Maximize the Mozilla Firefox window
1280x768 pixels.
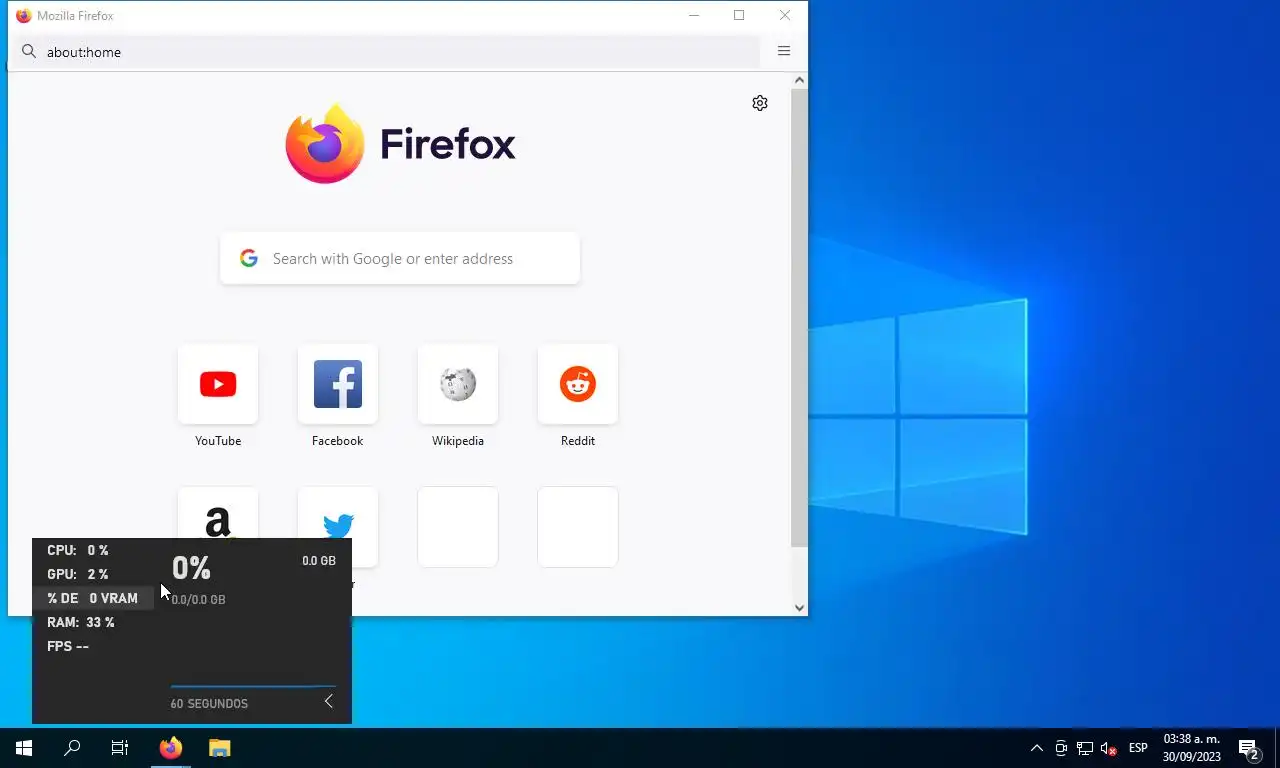pos(739,15)
